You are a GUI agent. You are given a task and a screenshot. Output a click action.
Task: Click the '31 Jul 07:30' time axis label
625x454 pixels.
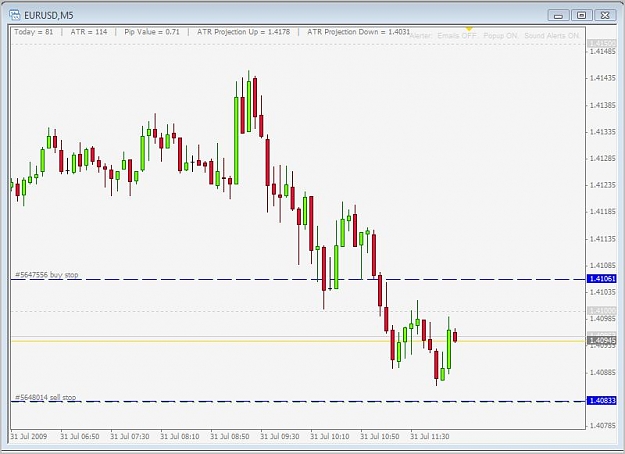tap(130, 436)
